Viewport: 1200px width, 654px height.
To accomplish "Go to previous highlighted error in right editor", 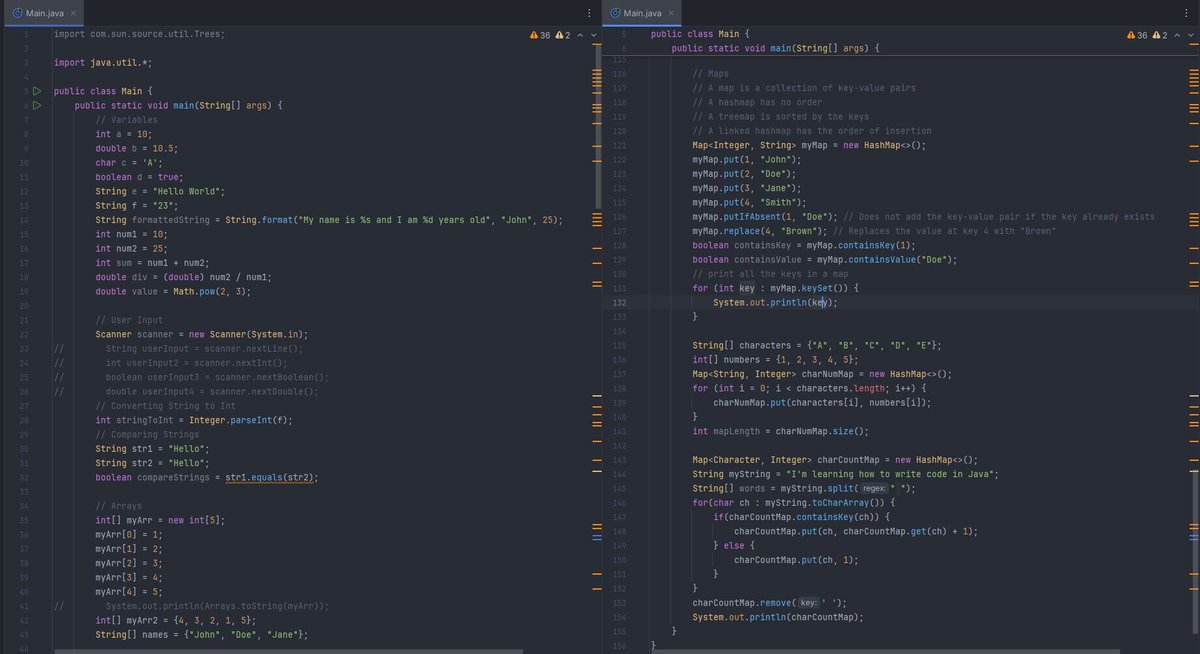I will click(x=1178, y=35).
